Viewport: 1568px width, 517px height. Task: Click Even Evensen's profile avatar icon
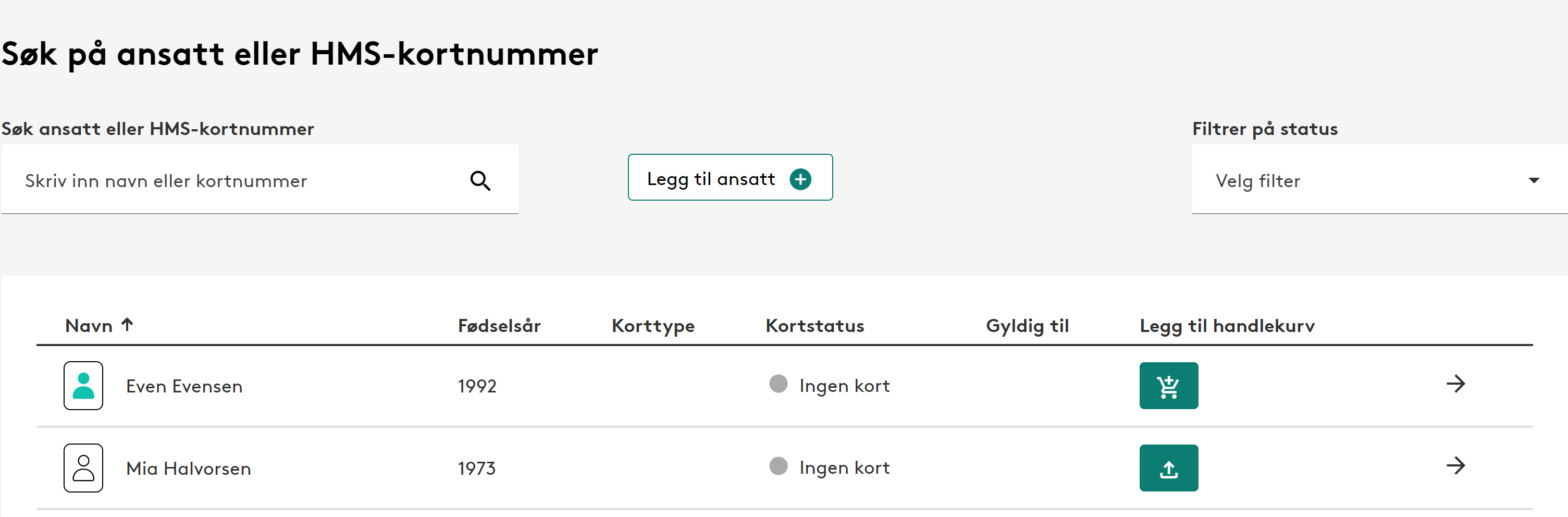83,386
